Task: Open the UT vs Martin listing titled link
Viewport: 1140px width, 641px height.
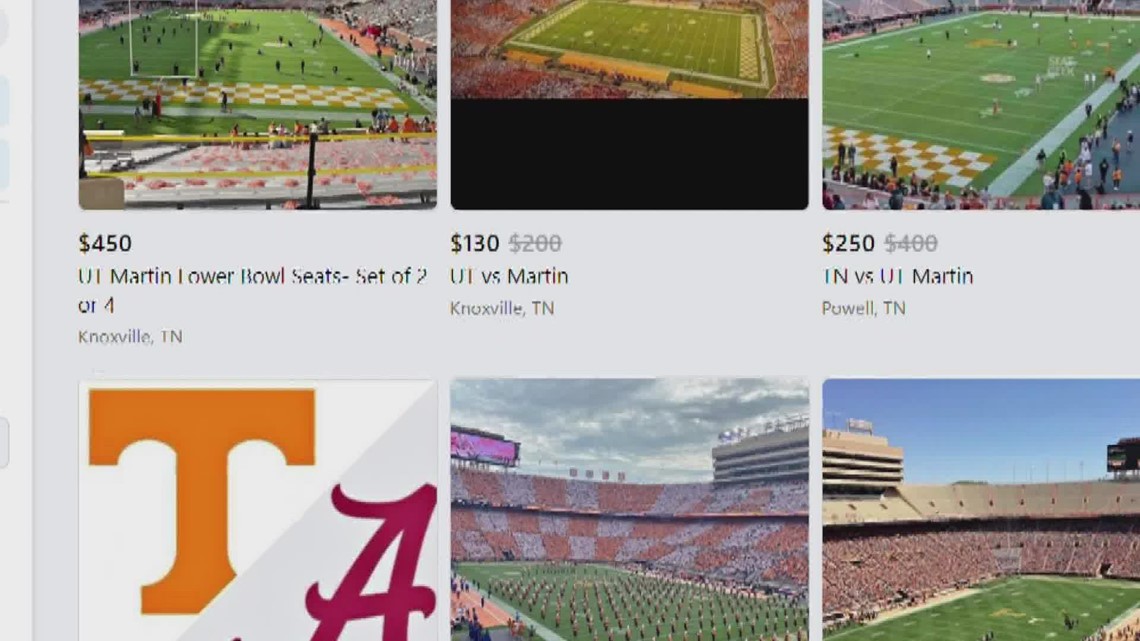Action: pos(508,276)
